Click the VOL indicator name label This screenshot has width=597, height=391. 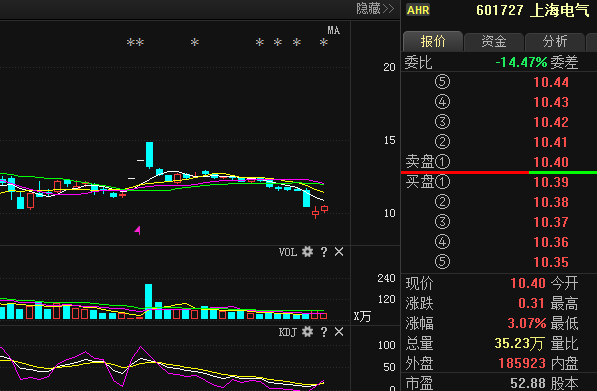click(287, 252)
